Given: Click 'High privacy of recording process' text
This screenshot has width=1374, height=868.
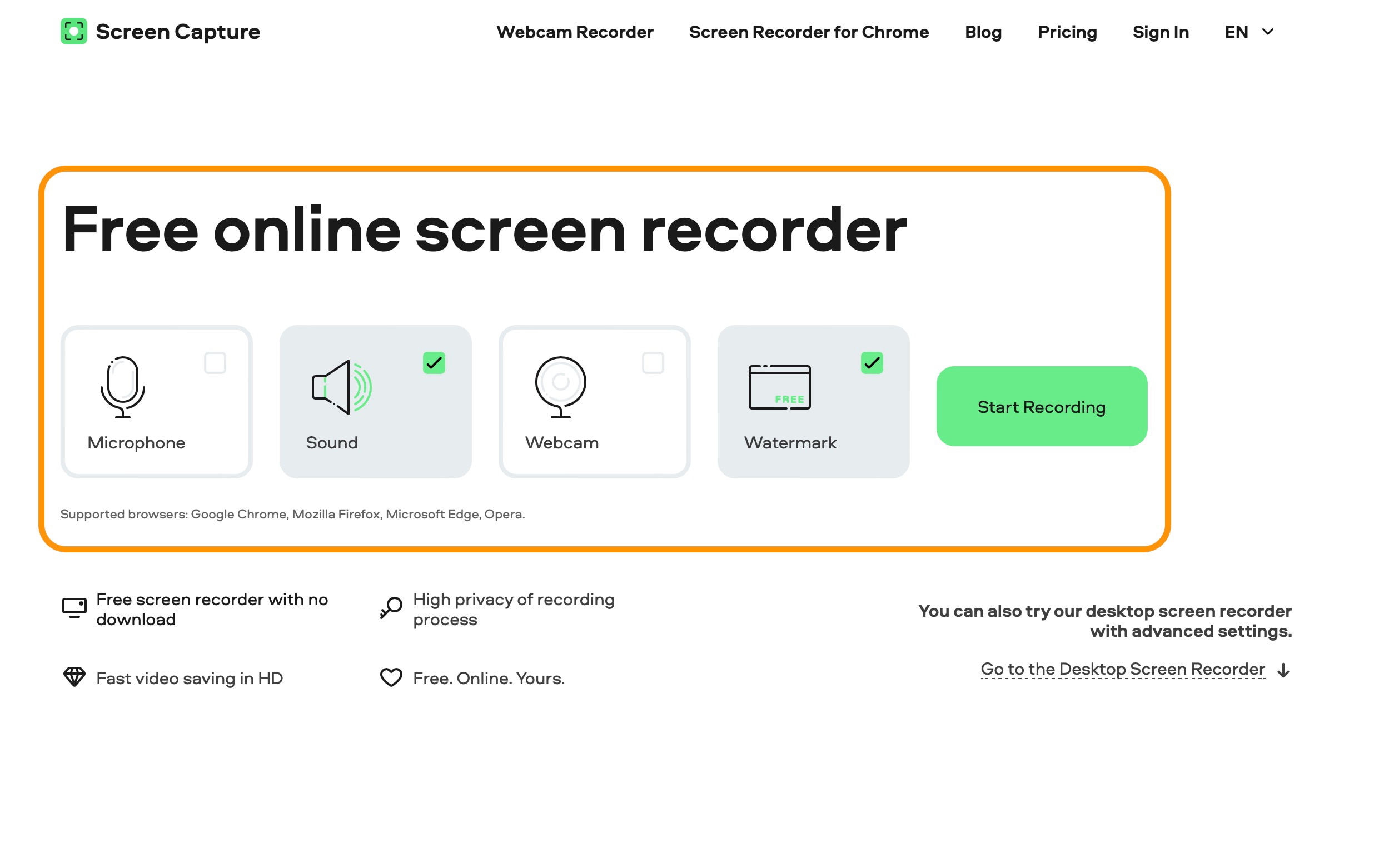Looking at the screenshot, I should 514,609.
